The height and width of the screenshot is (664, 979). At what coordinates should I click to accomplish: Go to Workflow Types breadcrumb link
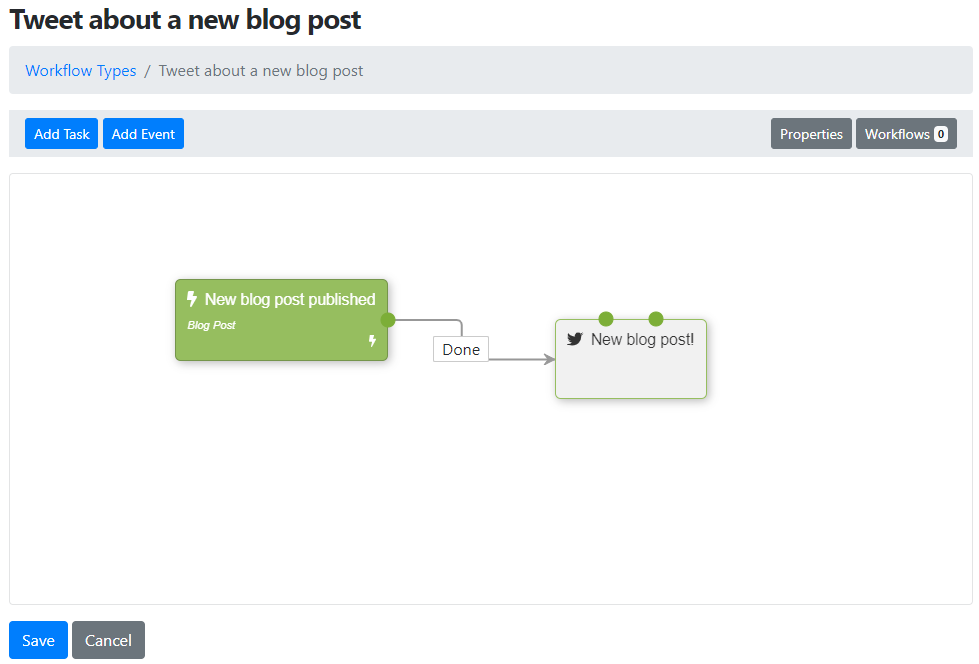coord(81,71)
